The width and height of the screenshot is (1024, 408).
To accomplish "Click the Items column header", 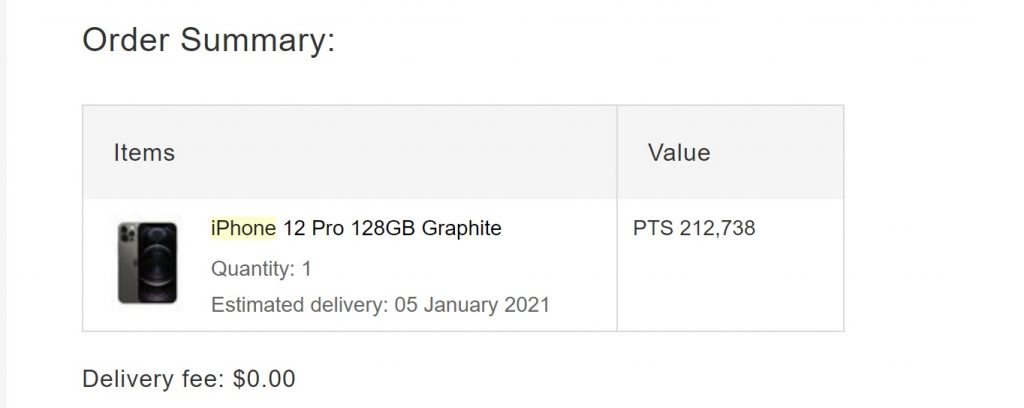I will tap(144, 153).
